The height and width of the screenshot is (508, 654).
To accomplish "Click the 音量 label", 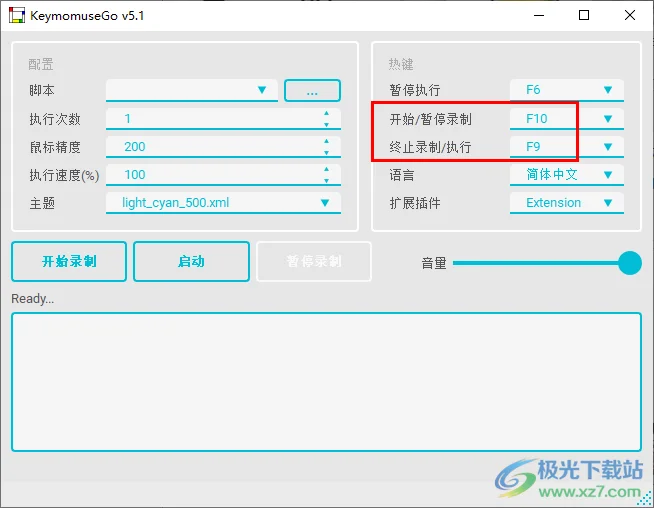I will (x=434, y=263).
